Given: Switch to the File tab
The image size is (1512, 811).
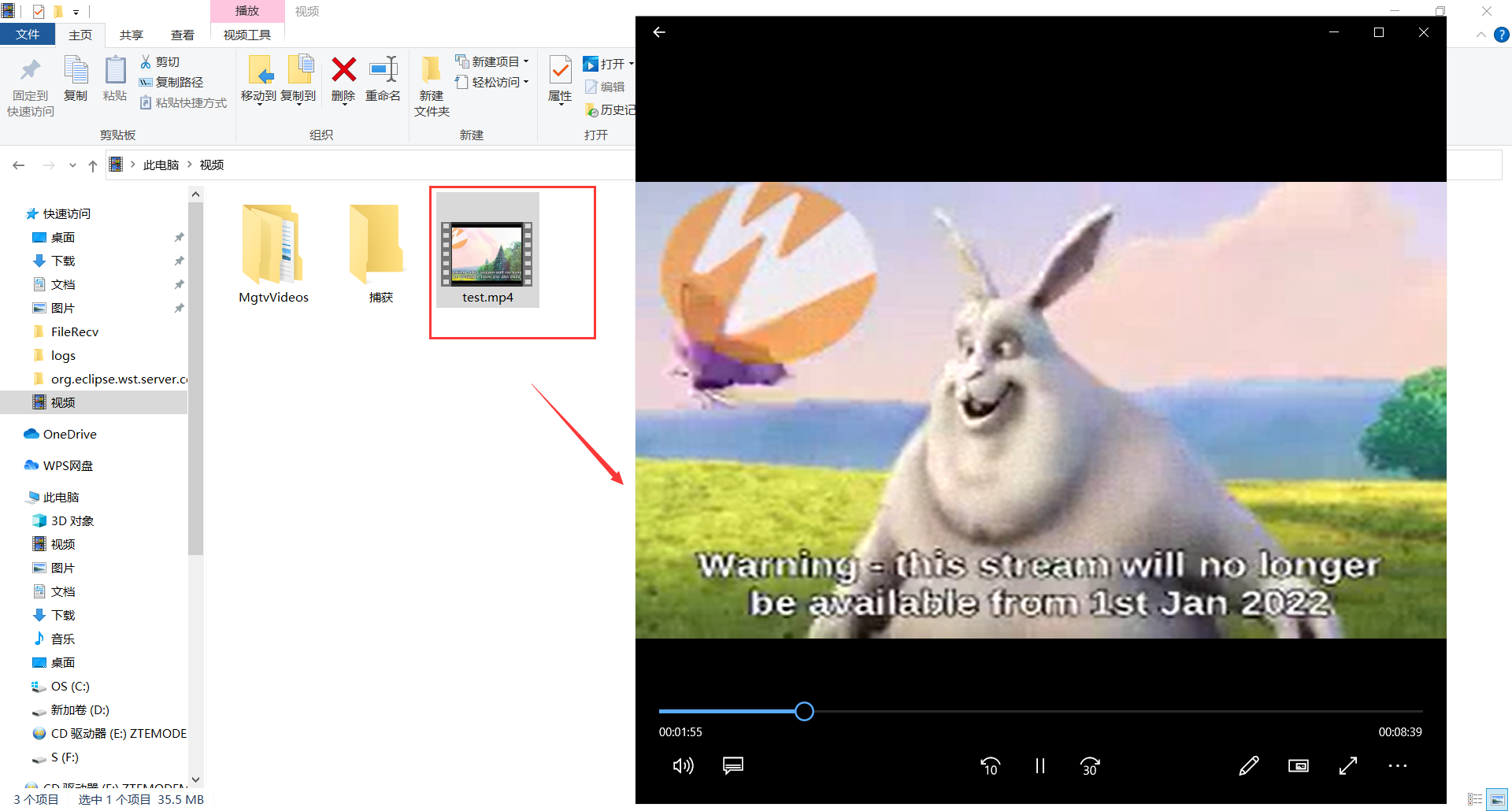Looking at the screenshot, I should pyautogui.click(x=28, y=35).
